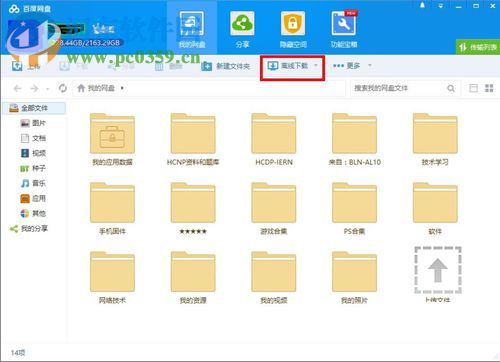Select 文档 category in sidebar
This screenshot has height=362, width=500.
click(33, 138)
